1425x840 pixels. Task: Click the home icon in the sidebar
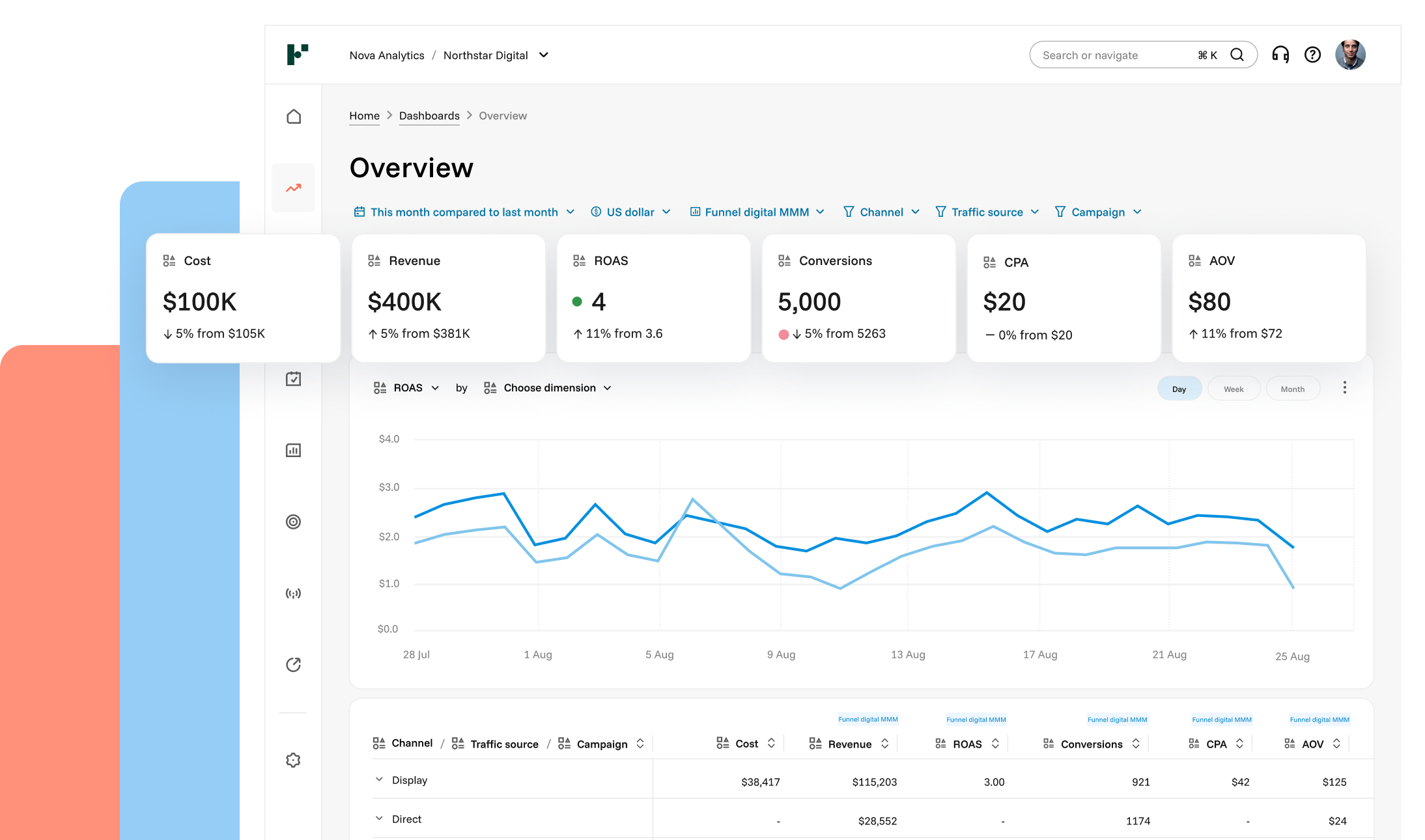[294, 117]
